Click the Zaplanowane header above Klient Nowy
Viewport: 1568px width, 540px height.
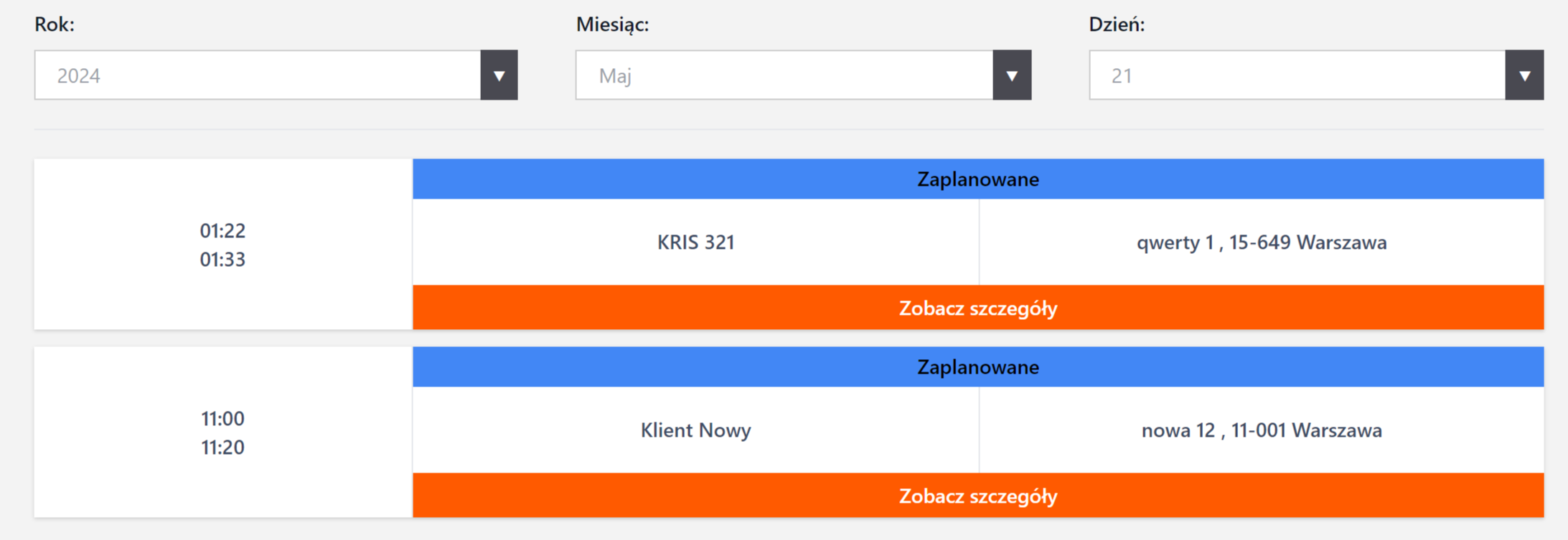[x=978, y=367]
